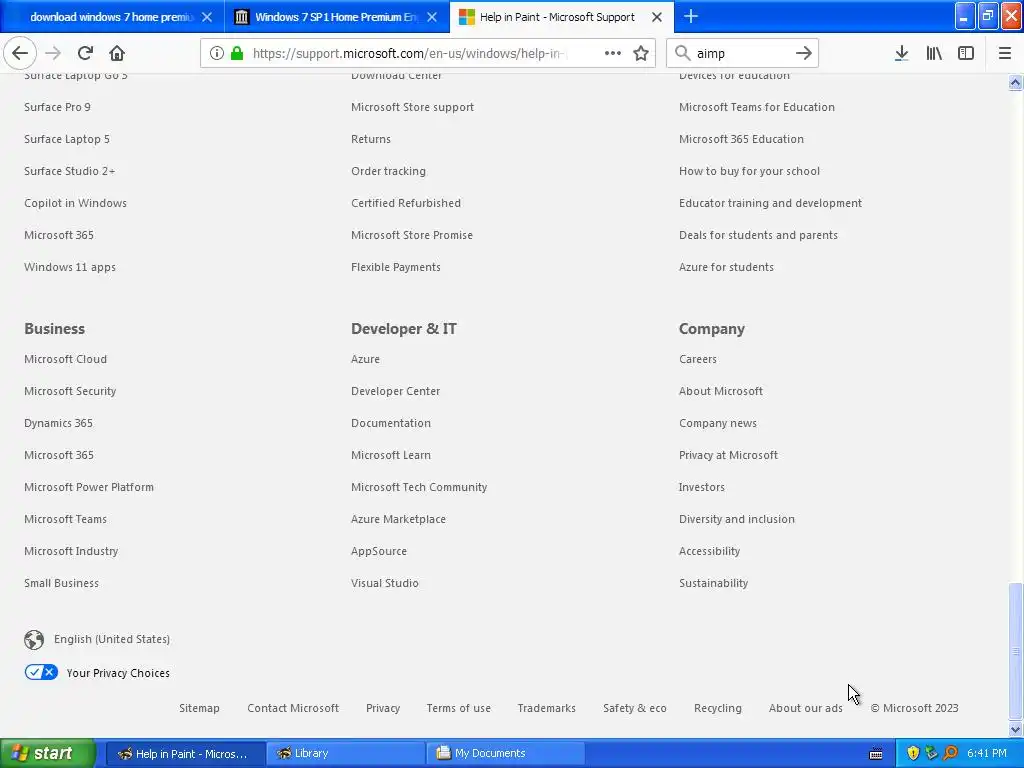Click the scrollbar up arrow

pyautogui.click(x=1015, y=82)
